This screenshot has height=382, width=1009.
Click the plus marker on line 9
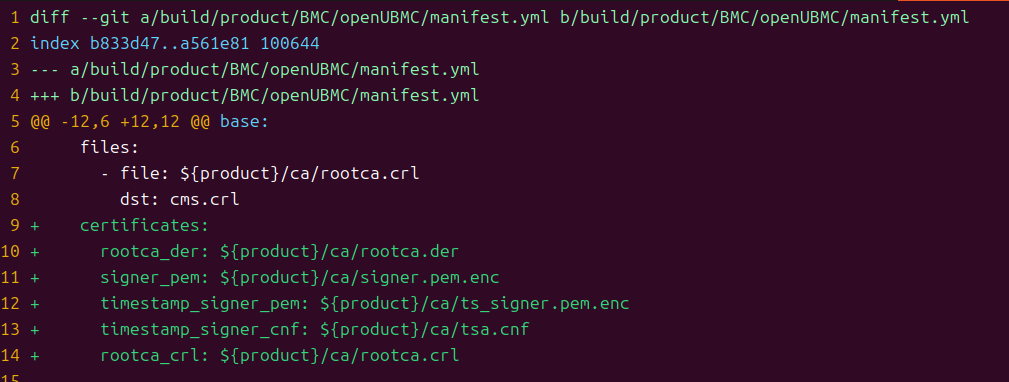35,226
